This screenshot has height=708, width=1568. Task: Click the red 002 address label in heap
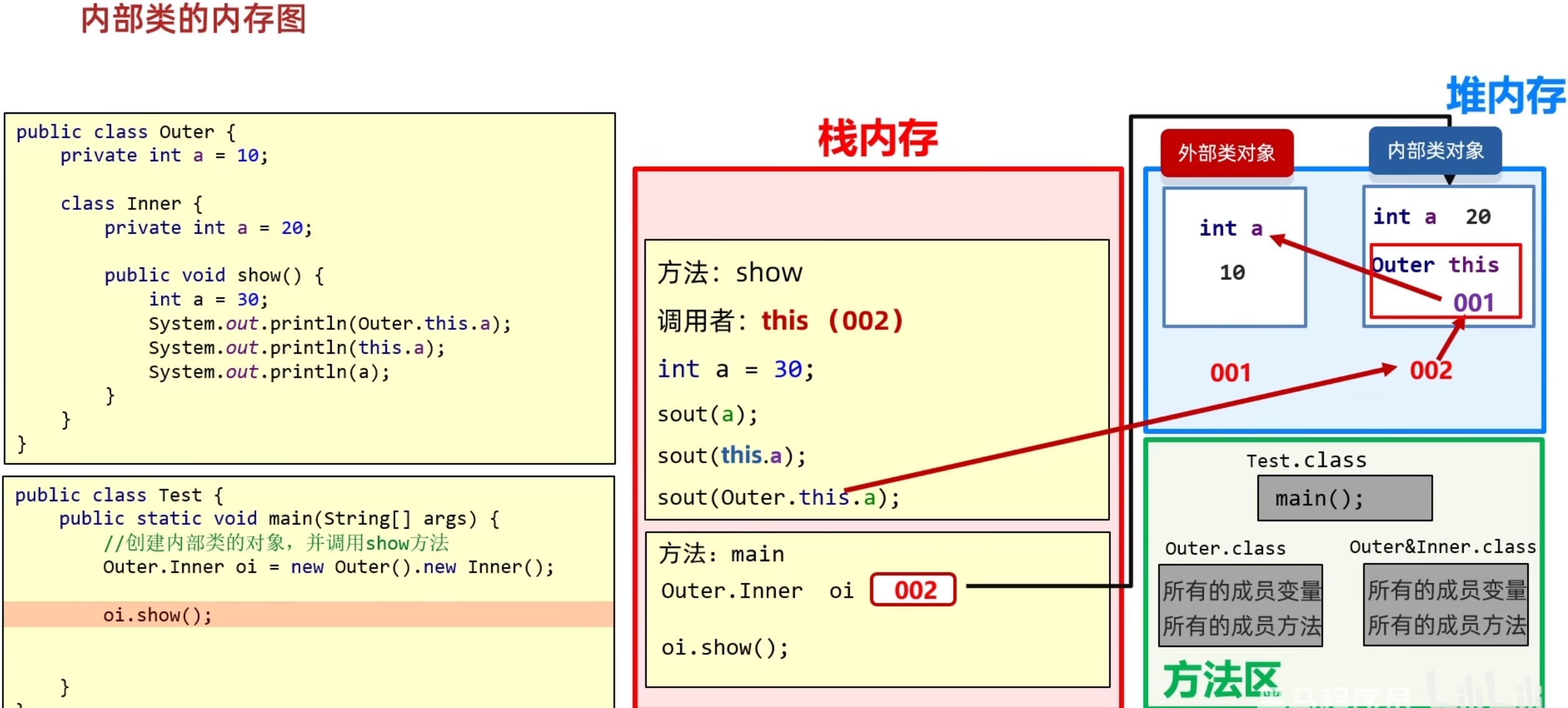(x=1431, y=371)
